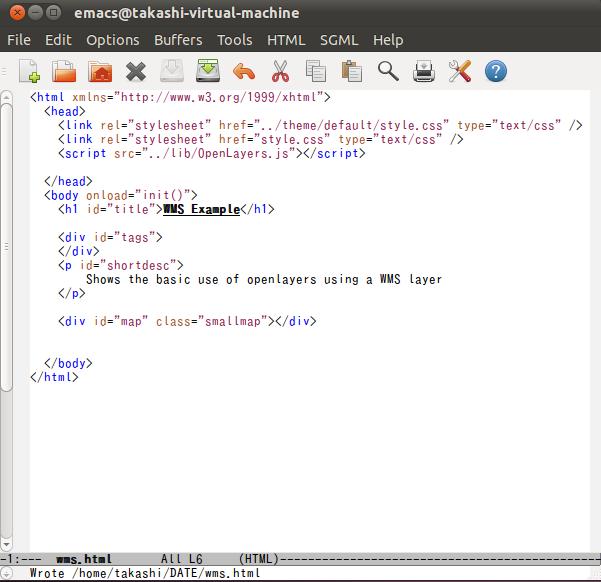Image resolution: width=601 pixels, height=582 pixels.
Task: Open the Preferences tools icon
Action: tap(460, 71)
